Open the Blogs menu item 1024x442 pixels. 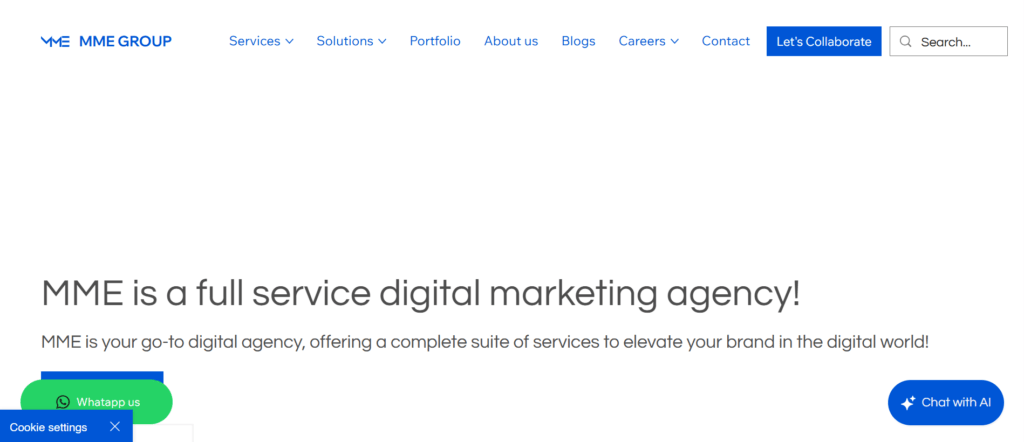tap(578, 41)
